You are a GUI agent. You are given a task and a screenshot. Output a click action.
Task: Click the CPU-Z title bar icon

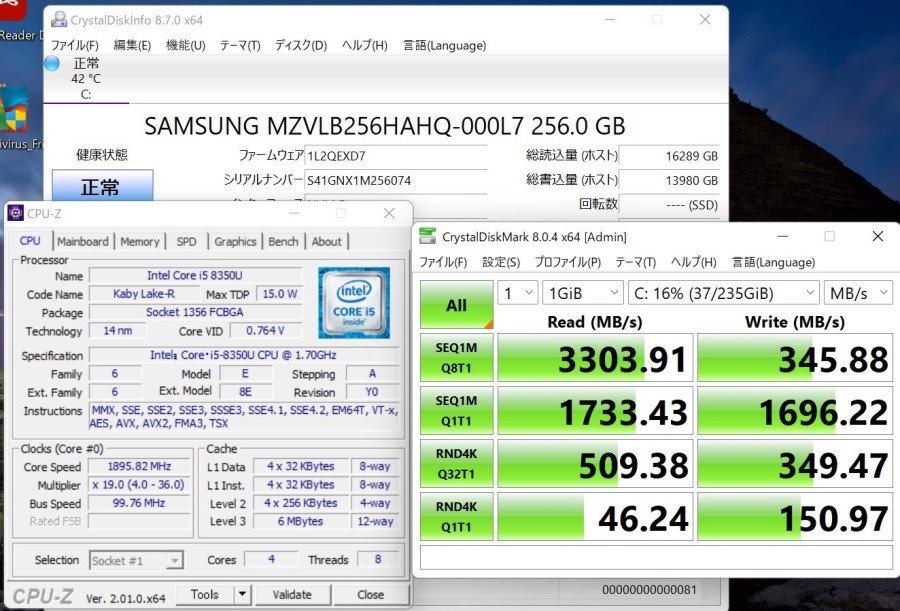coord(15,213)
